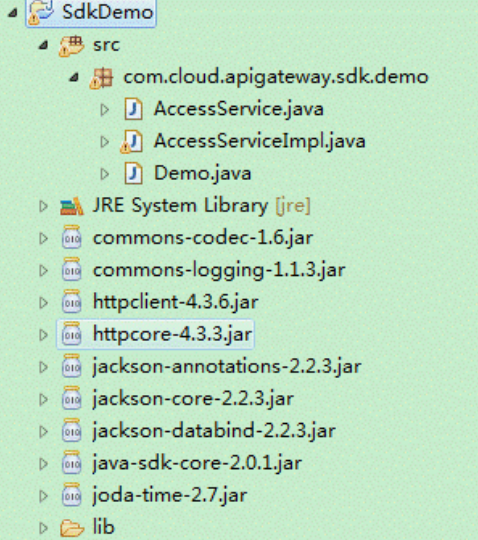Click the jackson-annotations-2.2.3.jar jar icon
Image resolution: width=478 pixels, height=540 pixels.
click(72, 366)
